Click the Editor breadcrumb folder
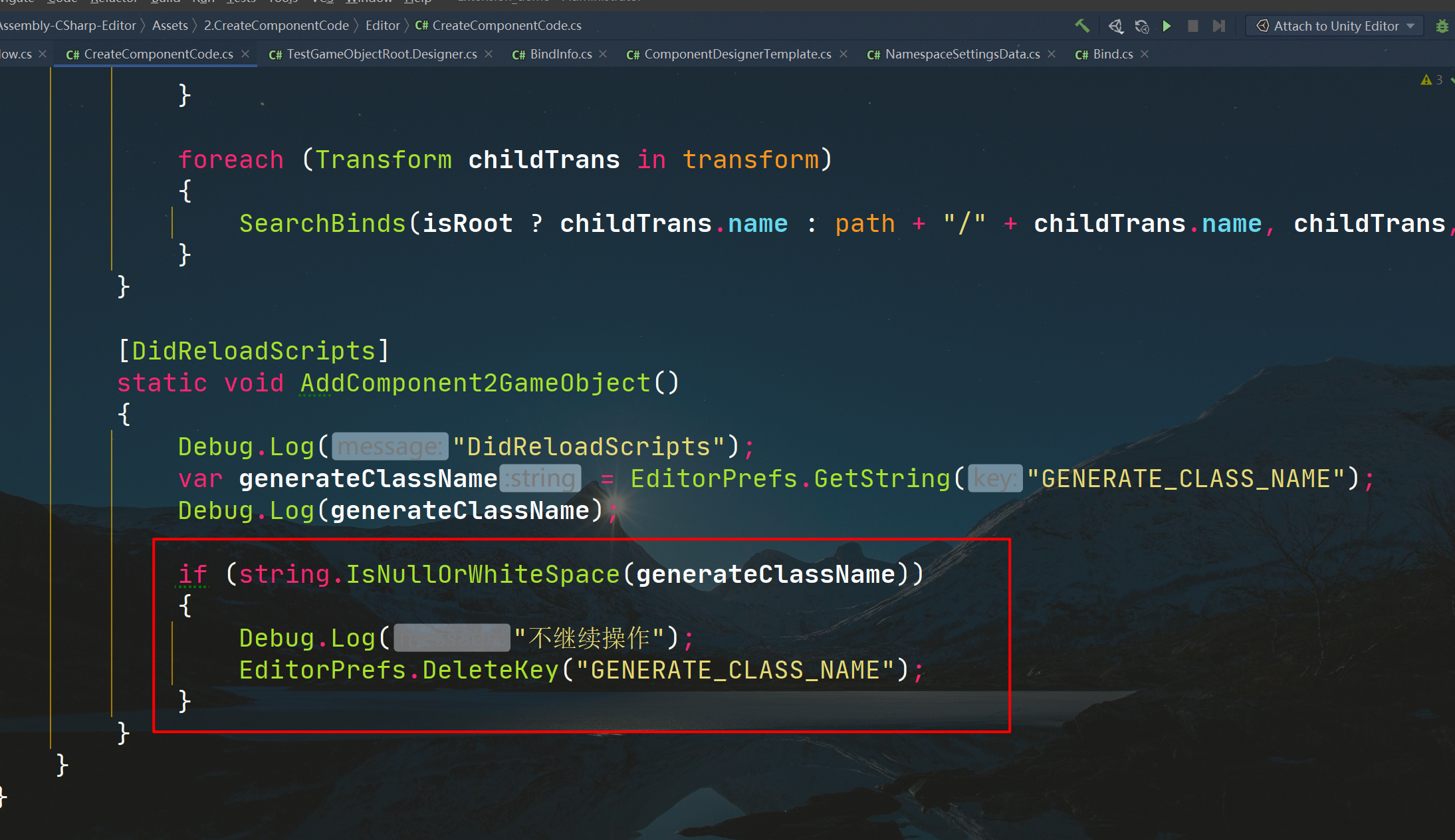This screenshot has height=840, width=1455. pos(383,25)
